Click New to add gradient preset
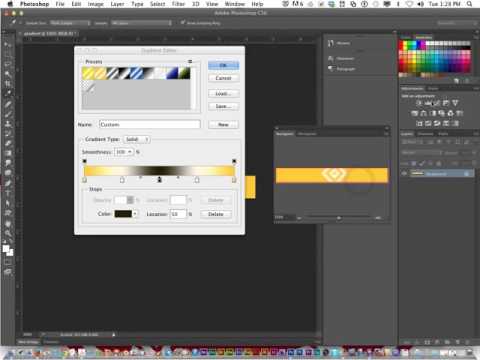 pos(223,125)
